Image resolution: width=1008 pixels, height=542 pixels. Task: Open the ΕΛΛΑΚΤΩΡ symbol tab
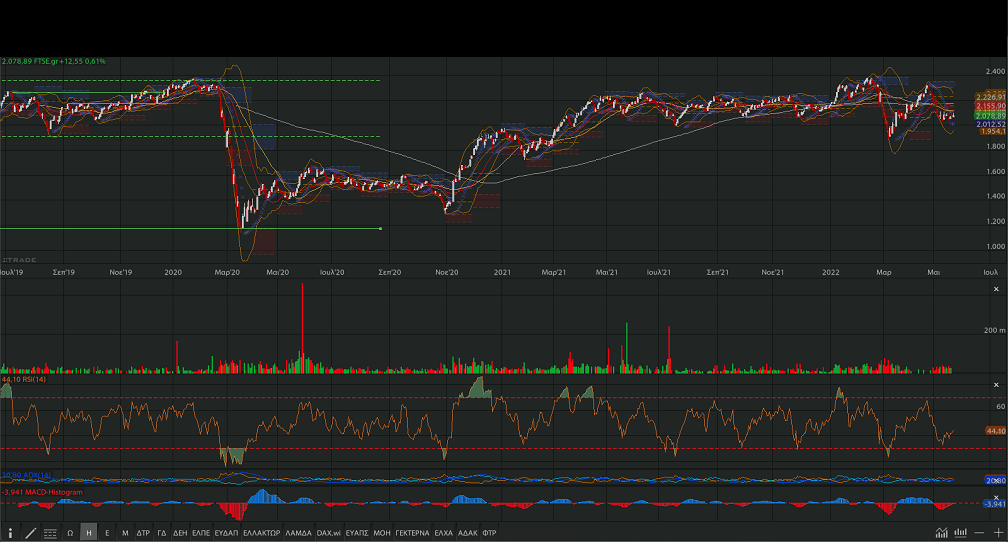(x=261, y=533)
